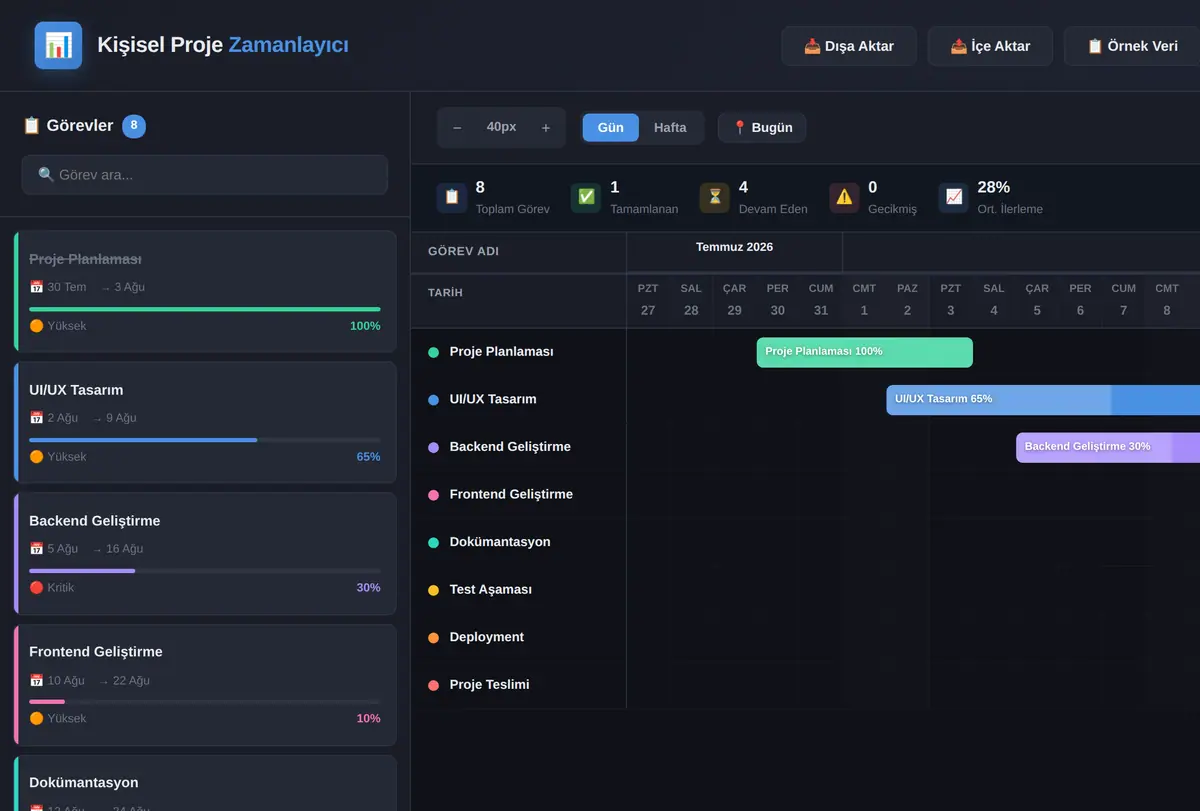Select the Proje Planlaması 100% Gantt bar
Viewport: 1200px width, 811px height.
coord(865,352)
